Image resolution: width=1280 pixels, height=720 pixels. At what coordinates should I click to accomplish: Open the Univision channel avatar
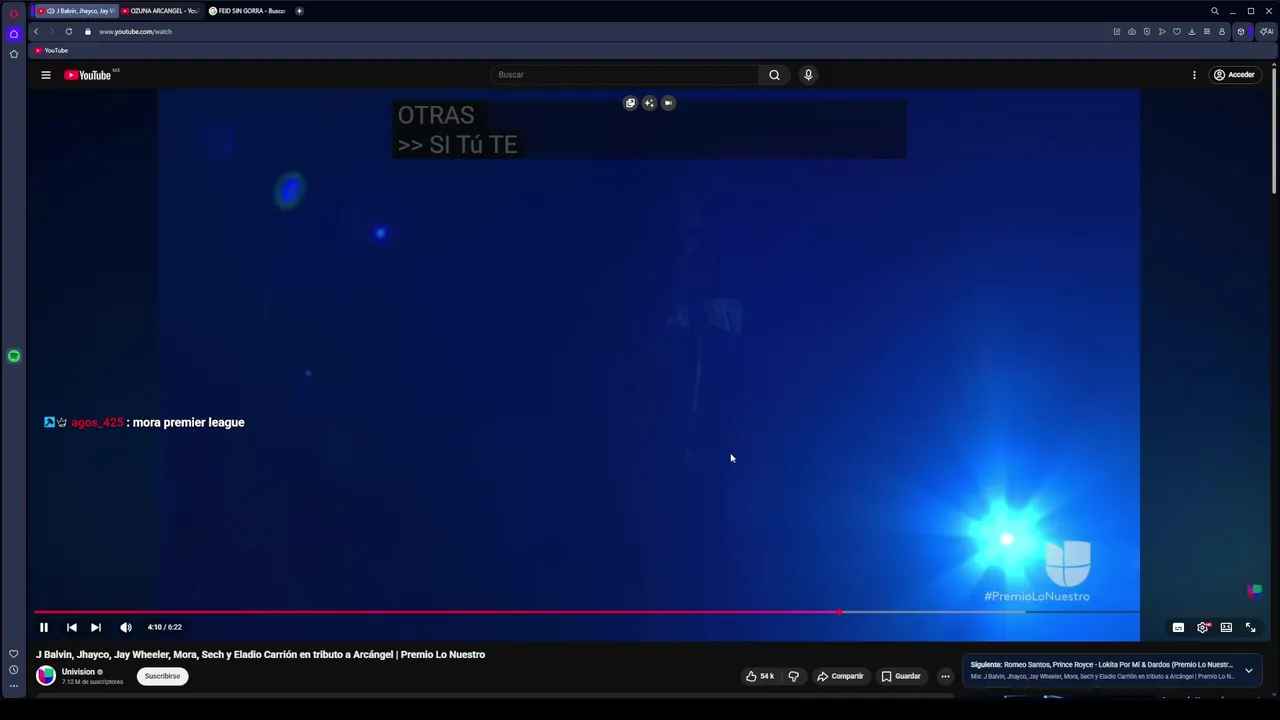coord(46,676)
